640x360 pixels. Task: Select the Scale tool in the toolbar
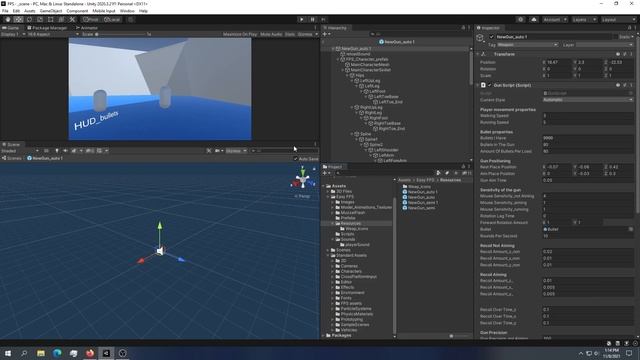[x=40, y=19]
